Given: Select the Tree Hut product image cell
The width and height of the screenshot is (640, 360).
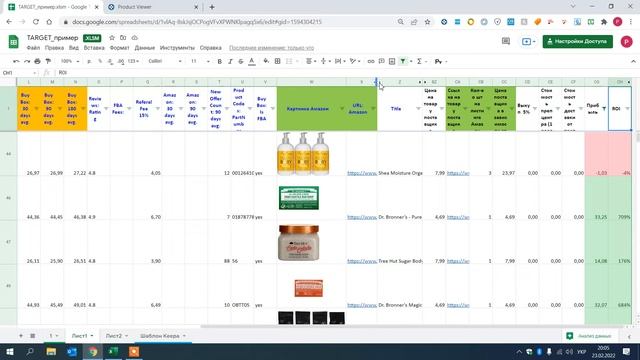Looking at the screenshot, I should pos(299,243).
